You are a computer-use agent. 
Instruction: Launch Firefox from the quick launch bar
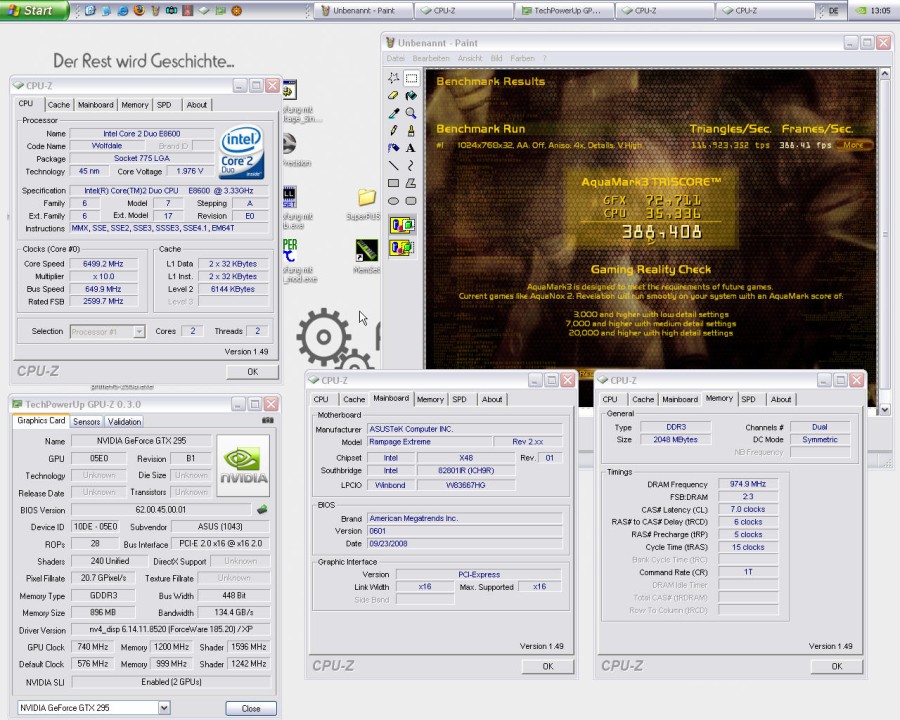pyautogui.click(x=139, y=10)
